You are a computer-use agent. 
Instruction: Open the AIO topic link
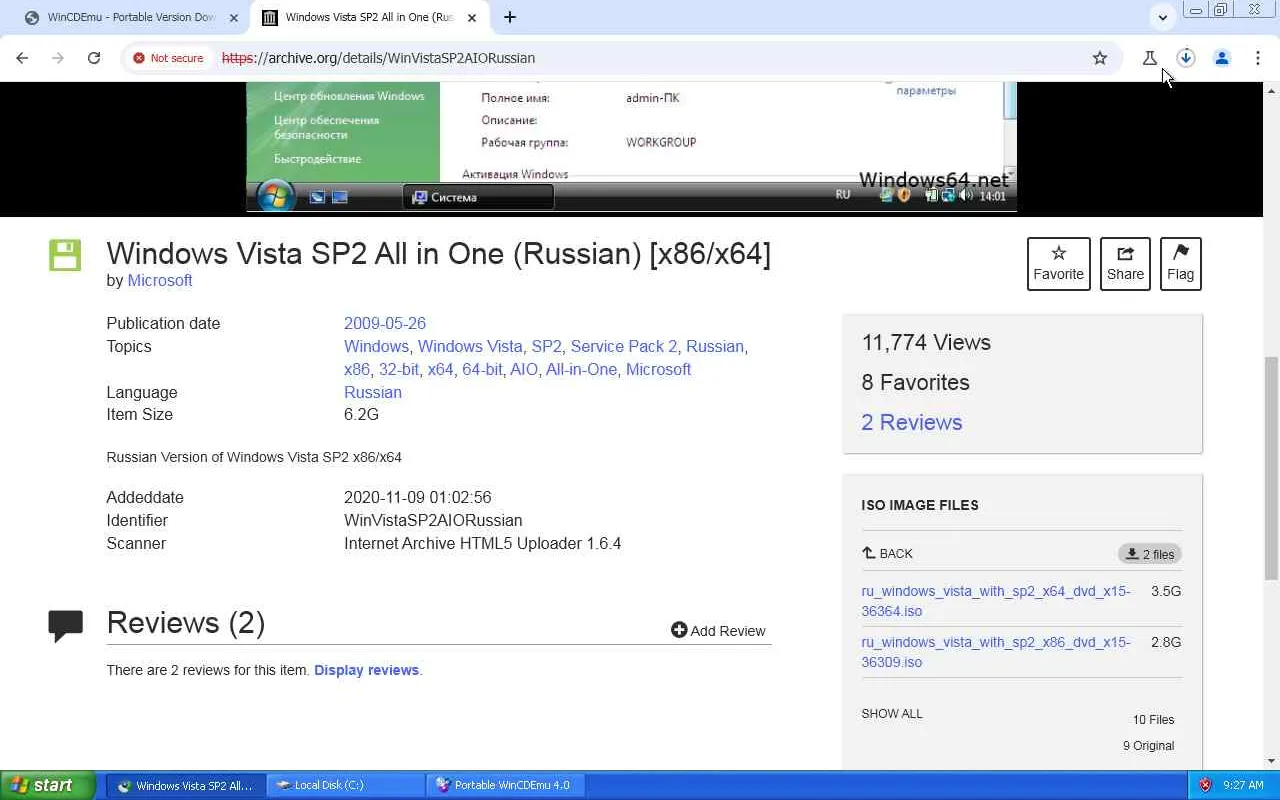tap(524, 369)
